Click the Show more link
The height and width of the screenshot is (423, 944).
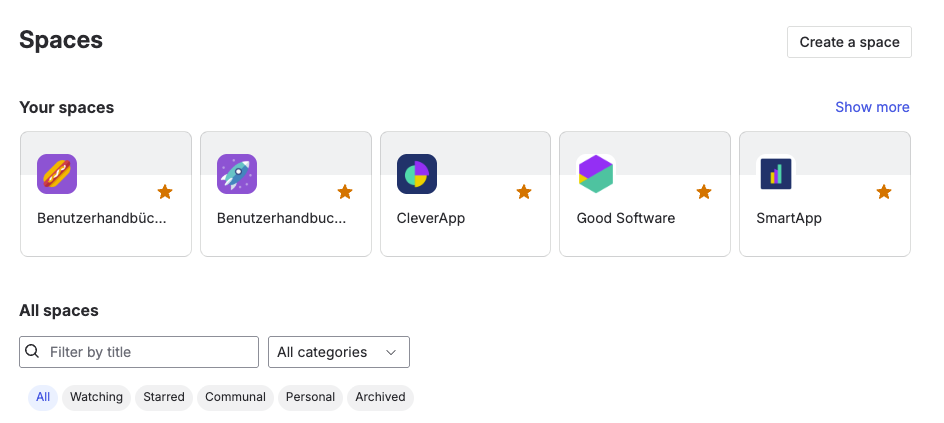[x=872, y=107]
